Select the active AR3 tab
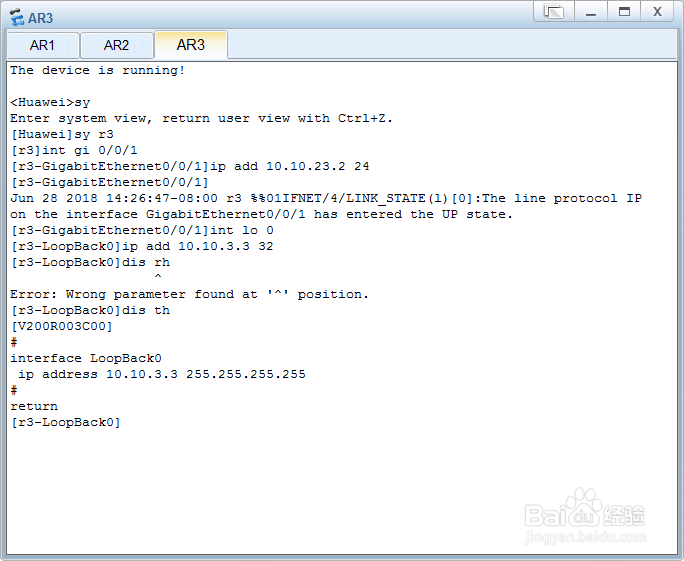Image resolution: width=684 pixels, height=561 pixels. click(x=191, y=44)
